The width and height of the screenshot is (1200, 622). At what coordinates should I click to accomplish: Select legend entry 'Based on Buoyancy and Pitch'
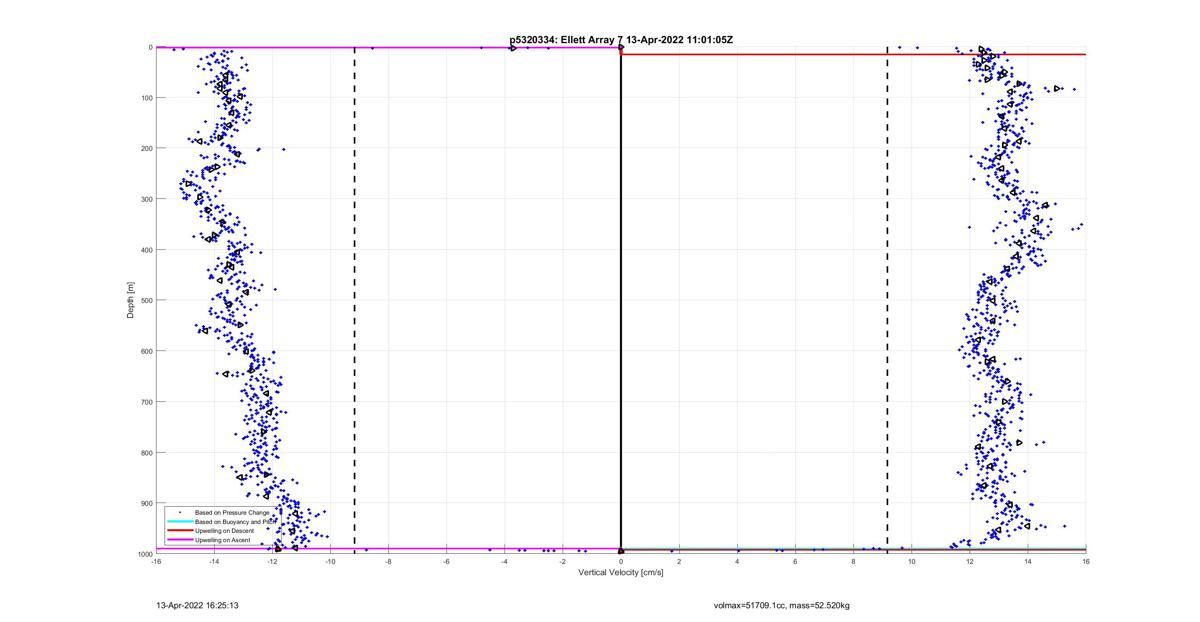(x=236, y=521)
